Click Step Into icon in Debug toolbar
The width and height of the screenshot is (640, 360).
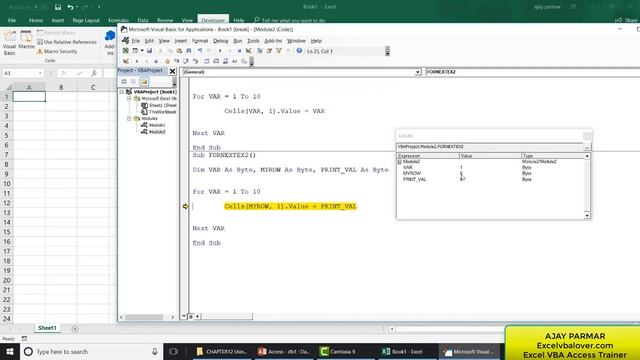[177, 61]
